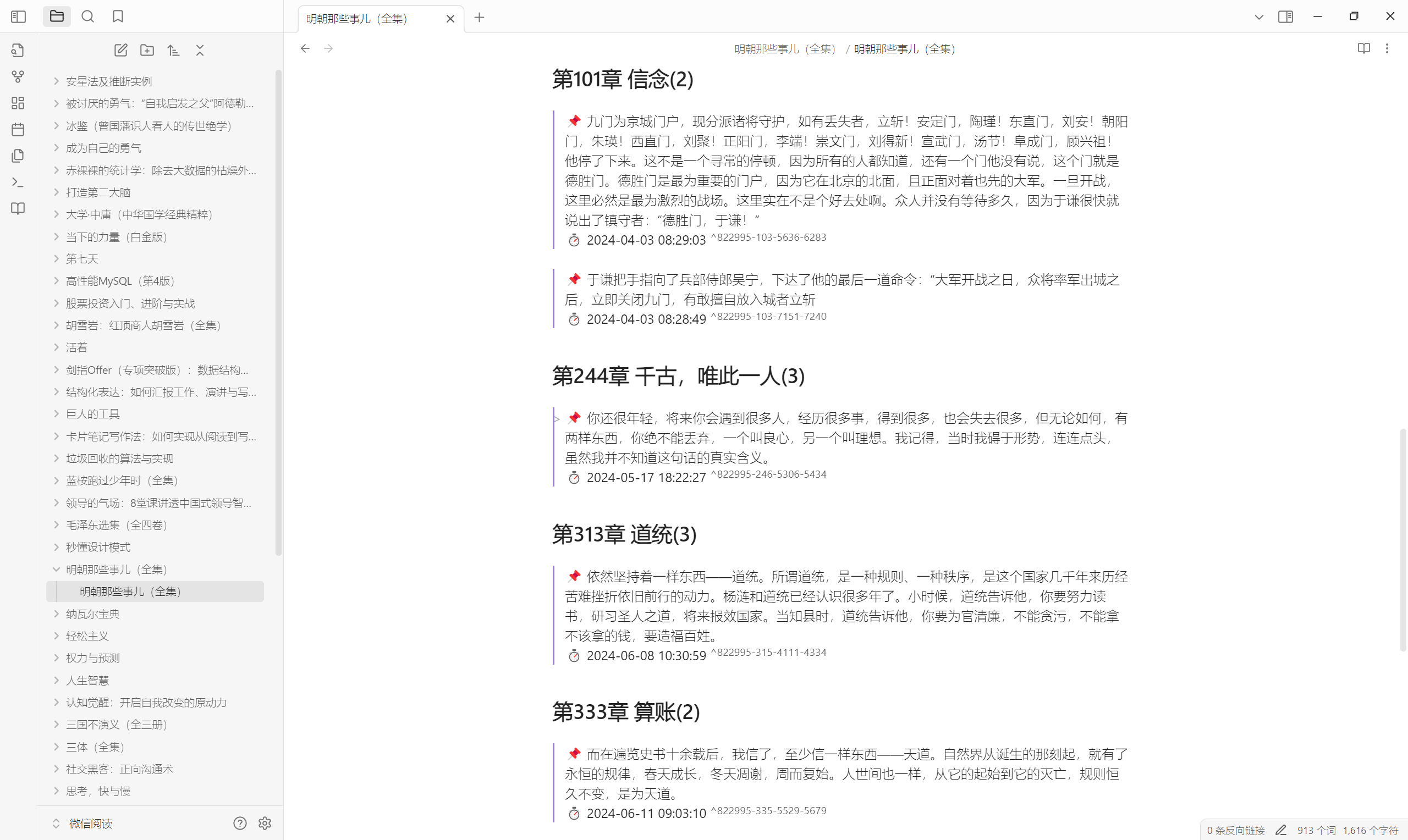Image resolution: width=1408 pixels, height=840 pixels.
Task: Toggle the left sidebar
Action: click(18, 16)
